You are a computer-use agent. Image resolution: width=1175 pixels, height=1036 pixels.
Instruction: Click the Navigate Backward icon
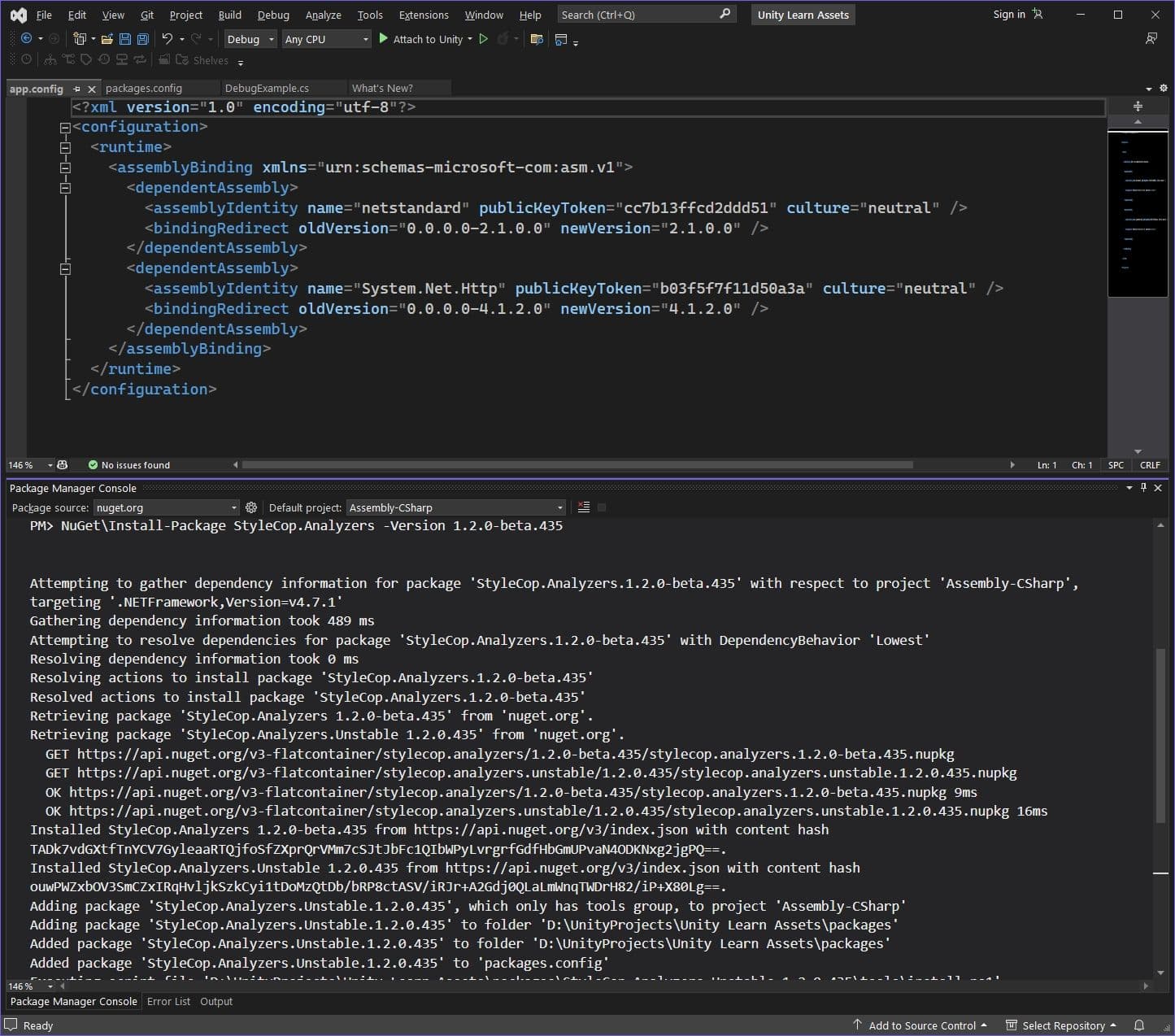[25, 39]
